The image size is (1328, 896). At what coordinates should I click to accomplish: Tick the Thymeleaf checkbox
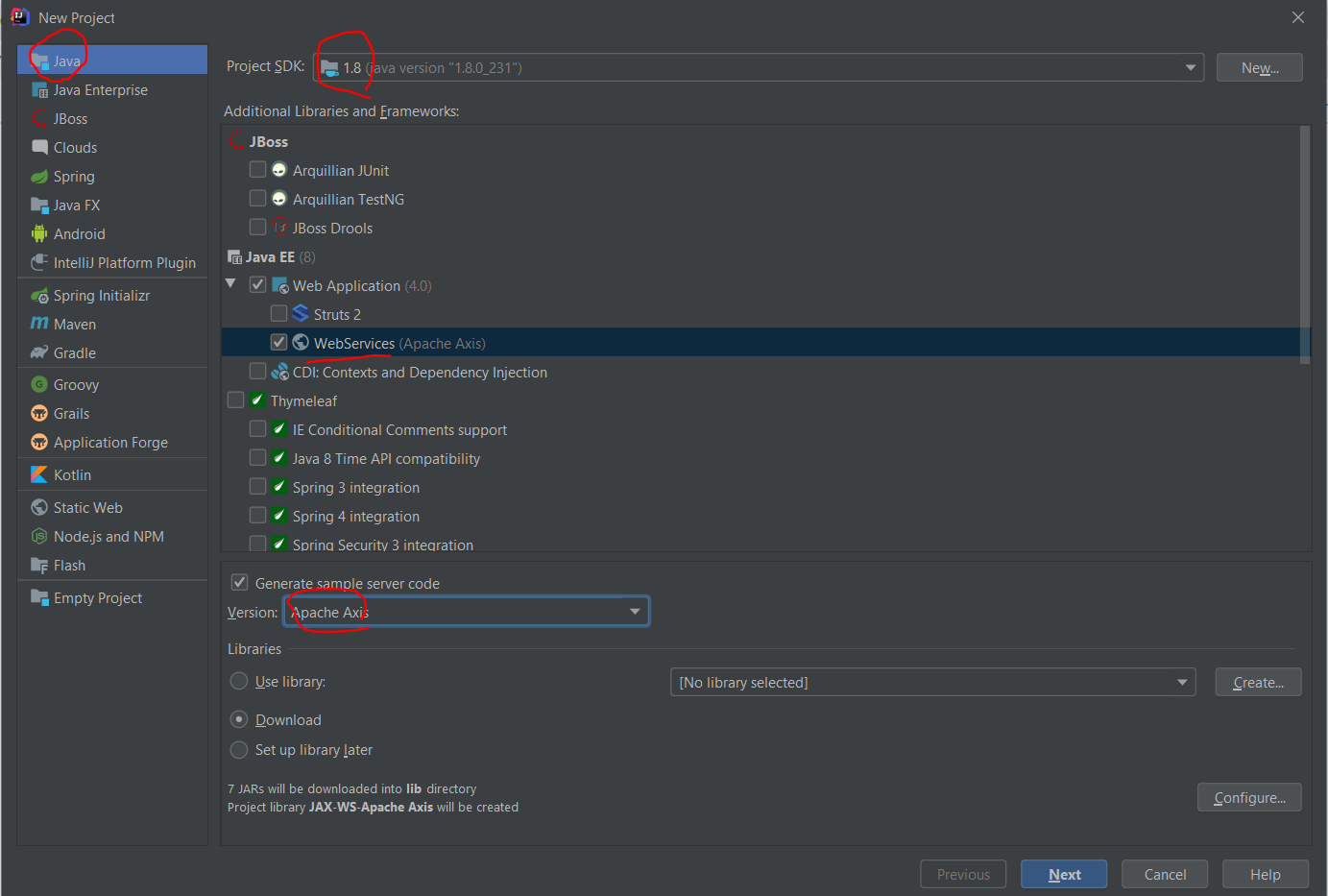(x=235, y=400)
